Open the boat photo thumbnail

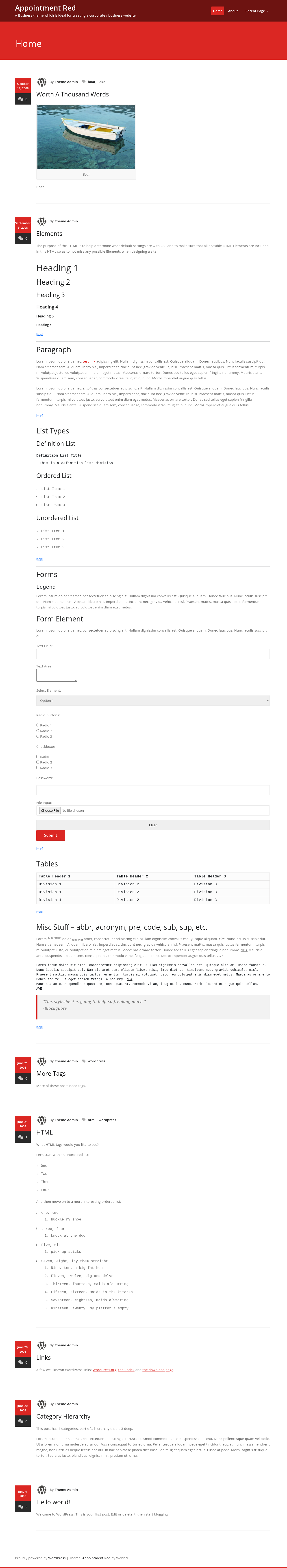coord(86,137)
